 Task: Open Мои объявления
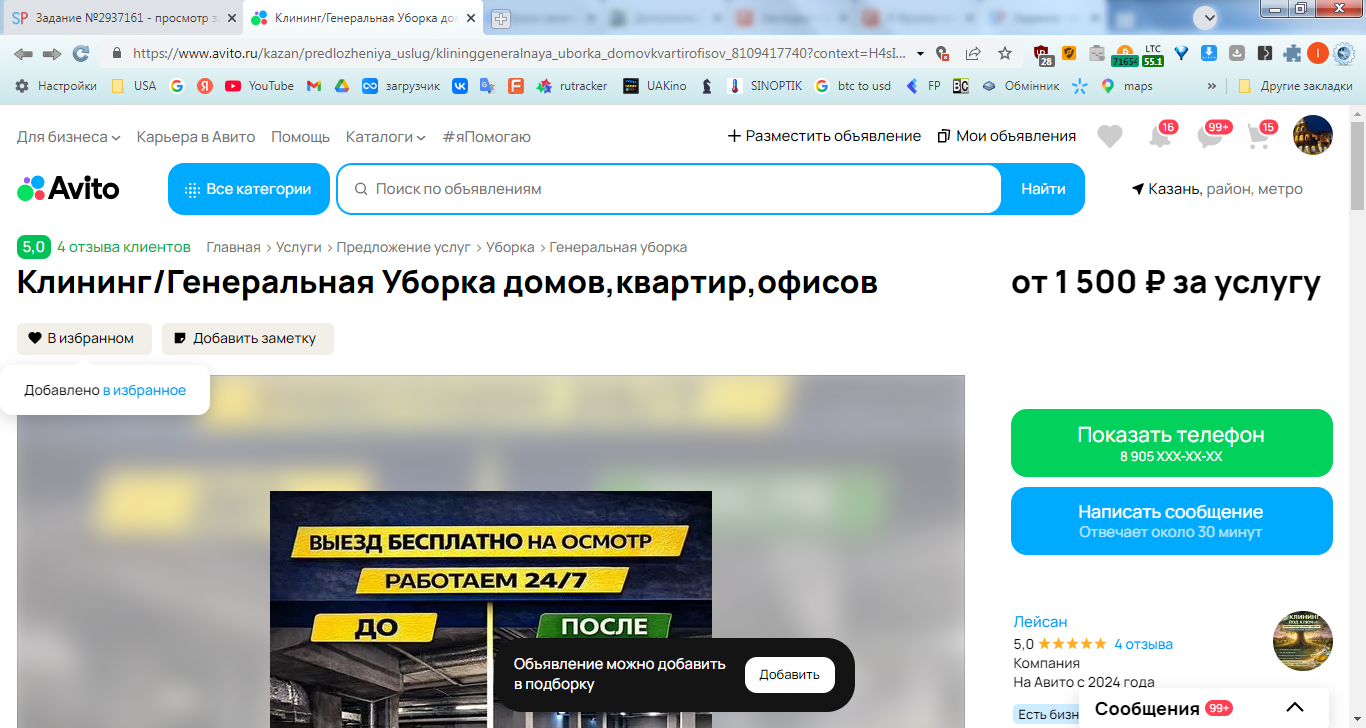[1007, 136]
